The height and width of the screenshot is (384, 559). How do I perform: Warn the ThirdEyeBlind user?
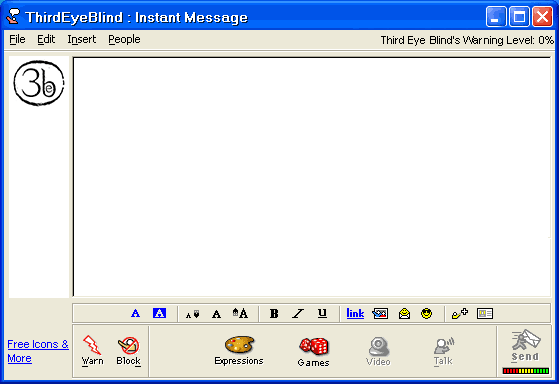click(92, 350)
